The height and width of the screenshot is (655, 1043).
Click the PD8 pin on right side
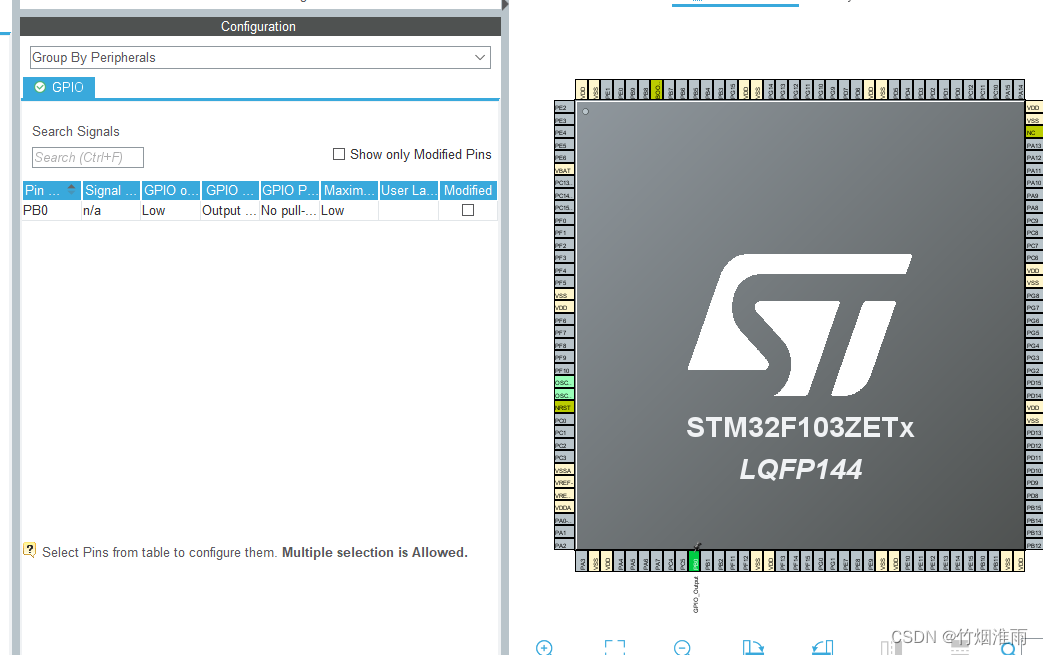[x=1034, y=495]
